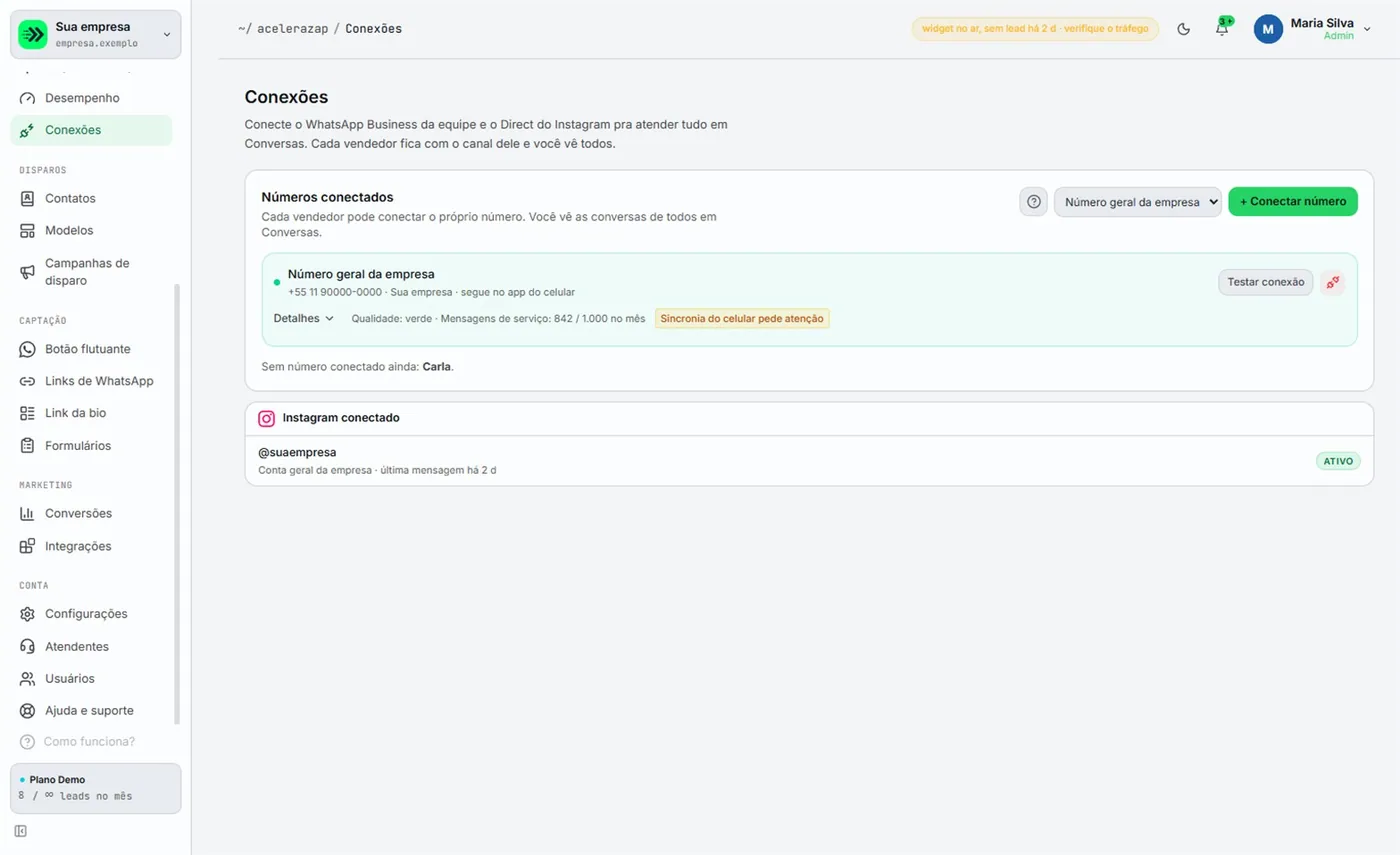Click the sidebar scrollbar
Image resolution: width=1400 pixels, height=855 pixels.
click(177, 503)
